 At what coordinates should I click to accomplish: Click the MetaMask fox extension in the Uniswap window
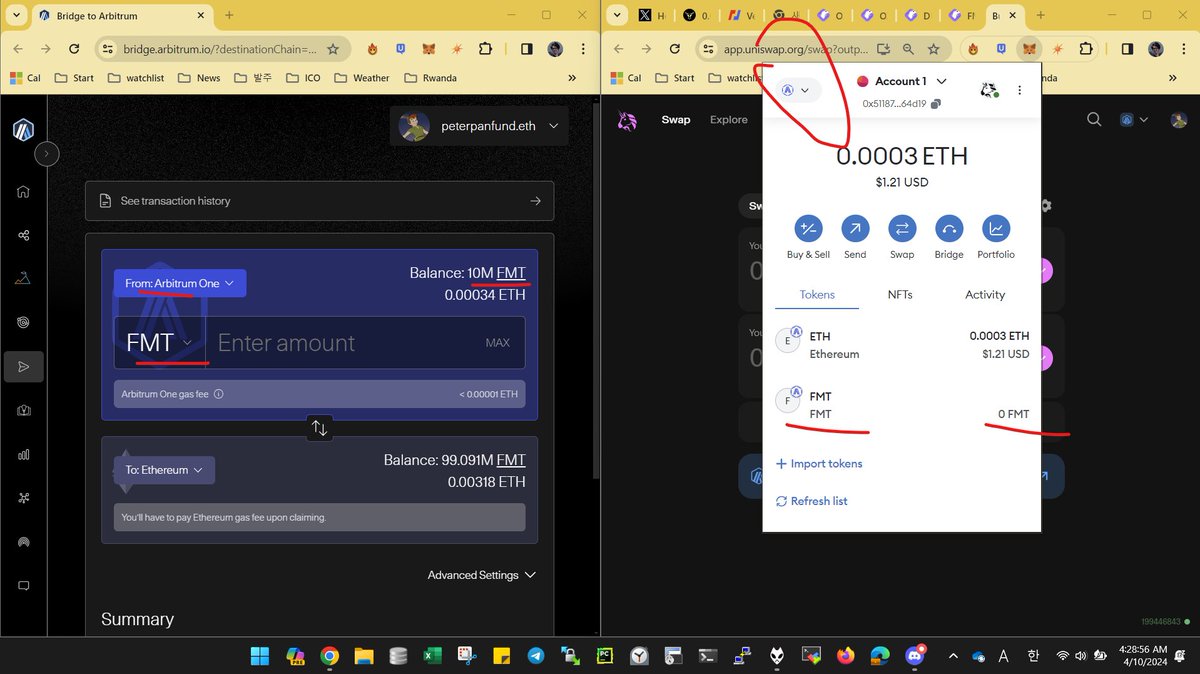pyautogui.click(x=1027, y=49)
